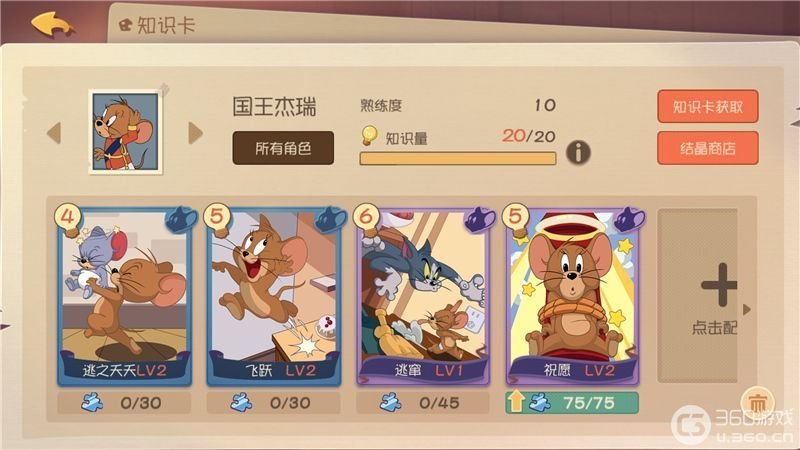The height and width of the screenshot is (450, 800).
Task: Open the 知识卡 tab
Action: 157,24
